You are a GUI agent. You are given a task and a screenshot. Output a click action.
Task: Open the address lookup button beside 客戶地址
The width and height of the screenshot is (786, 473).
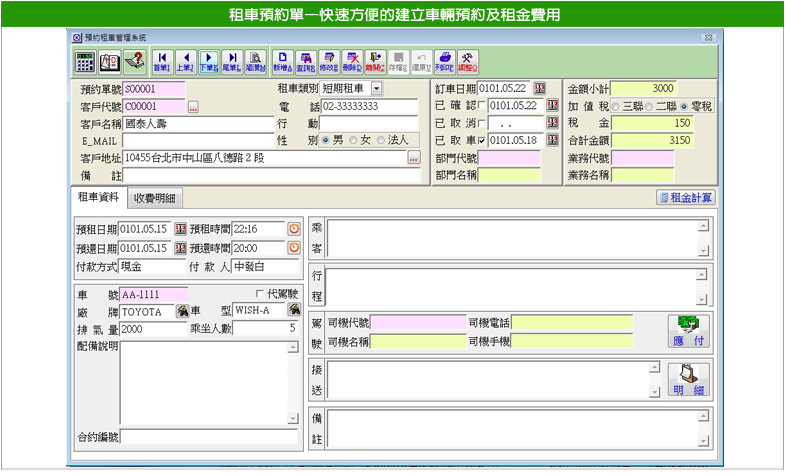(x=413, y=158)
